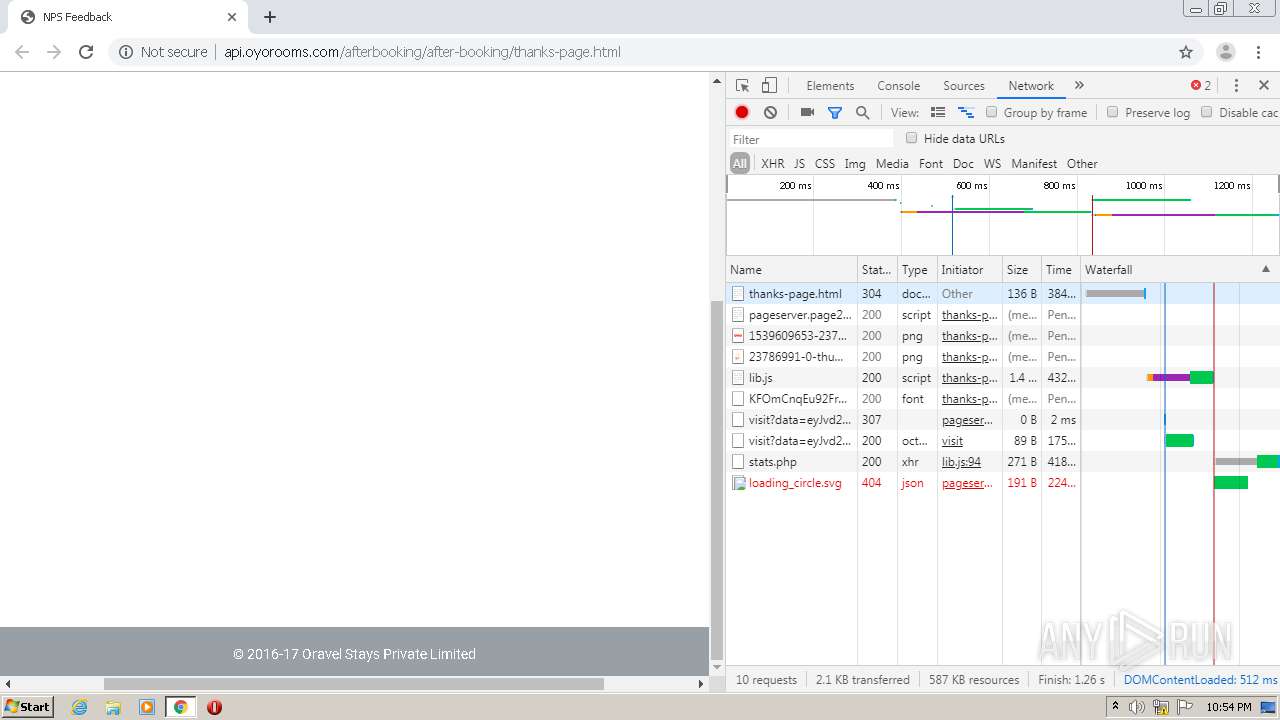
Task: Switch to the Console tab
Action: (899, 86)
